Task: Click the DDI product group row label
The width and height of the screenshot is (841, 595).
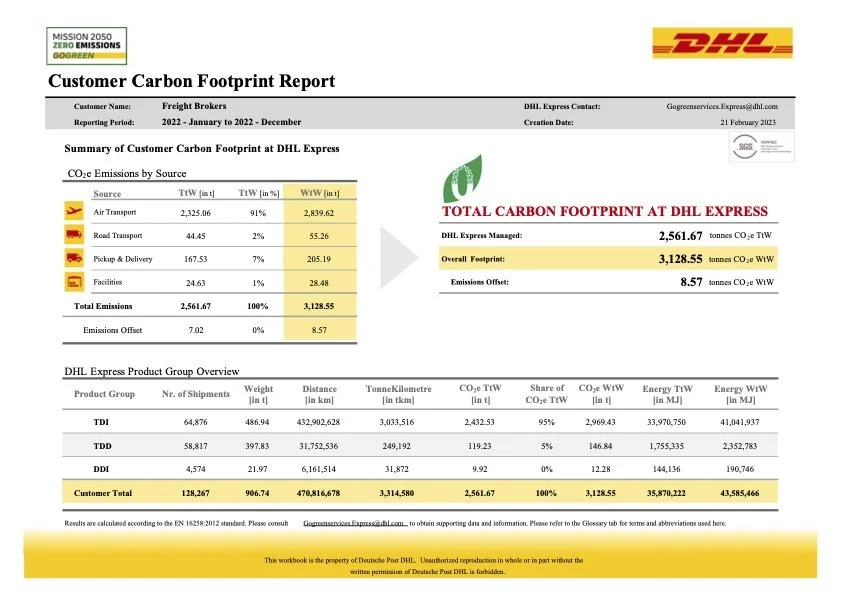Action: pyautogui.click(x=101, y=469)
